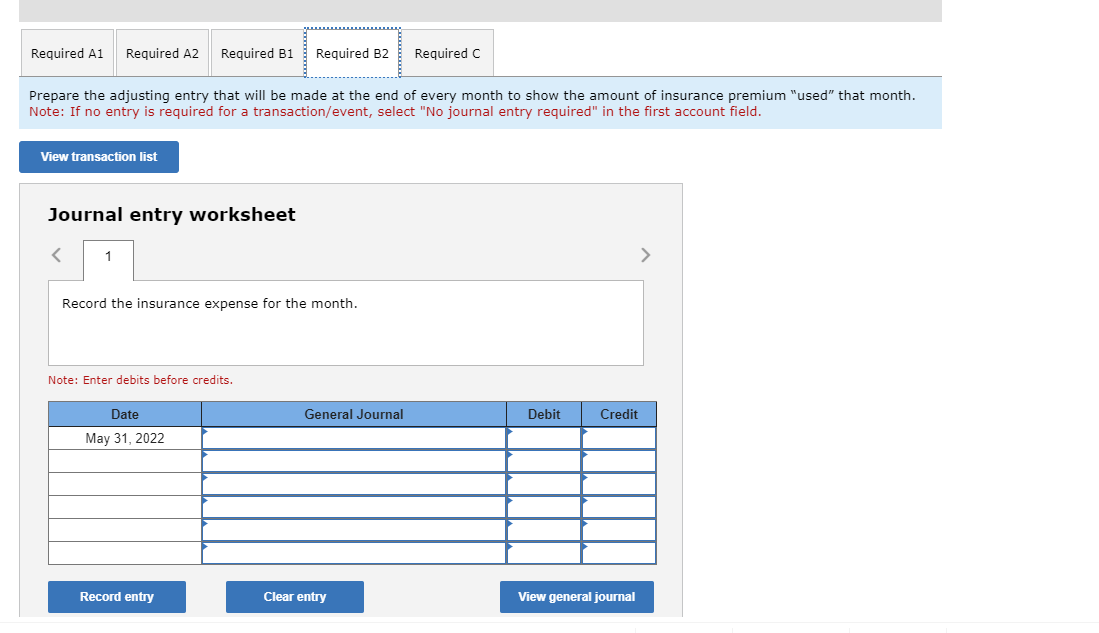1099x633 pixels.
Task: Click Debit field in fifth row
Action: pyautogui.click(x=544, y=530)
